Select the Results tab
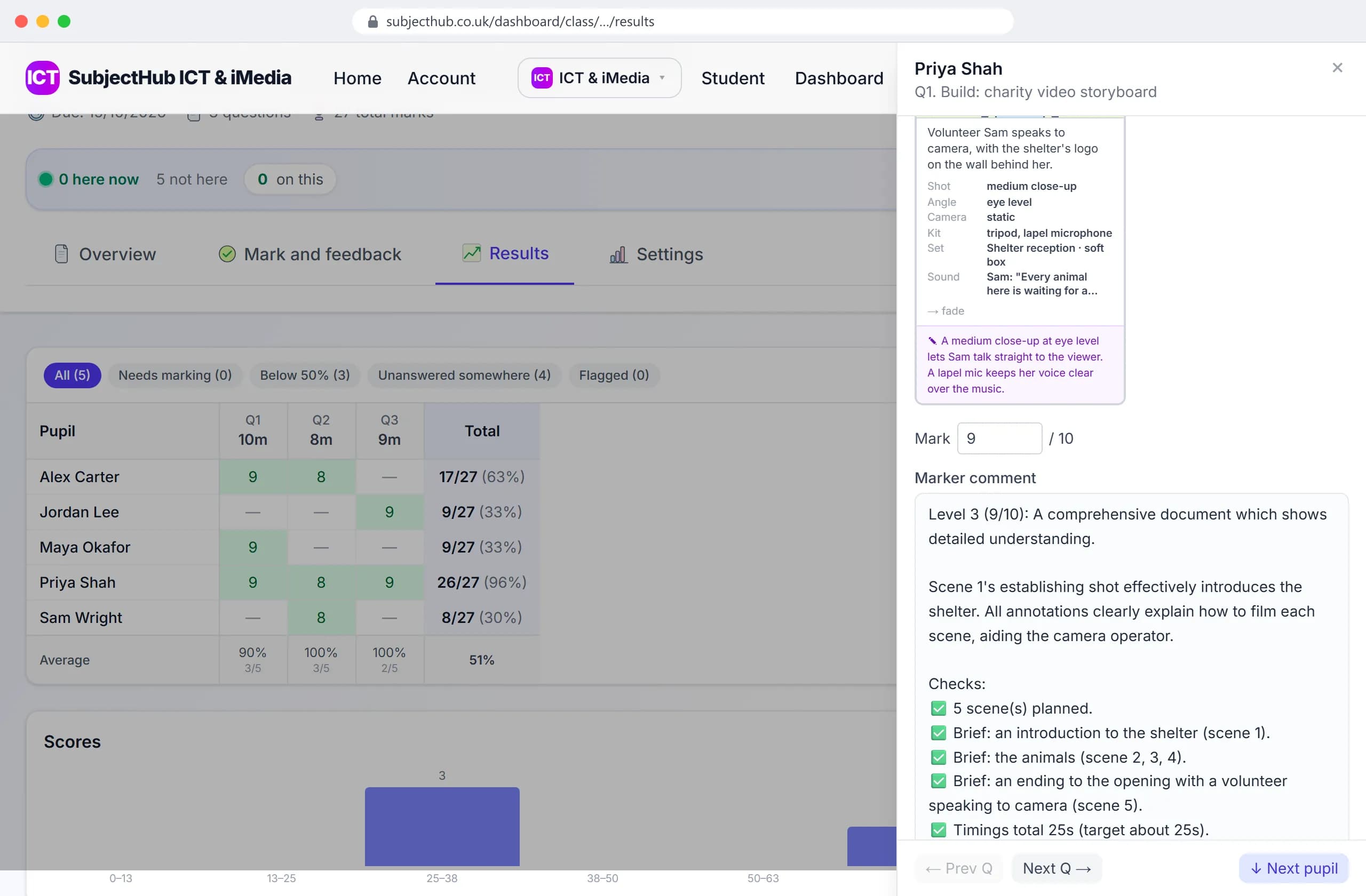1366x896 pixels. [x=504, y=253]
